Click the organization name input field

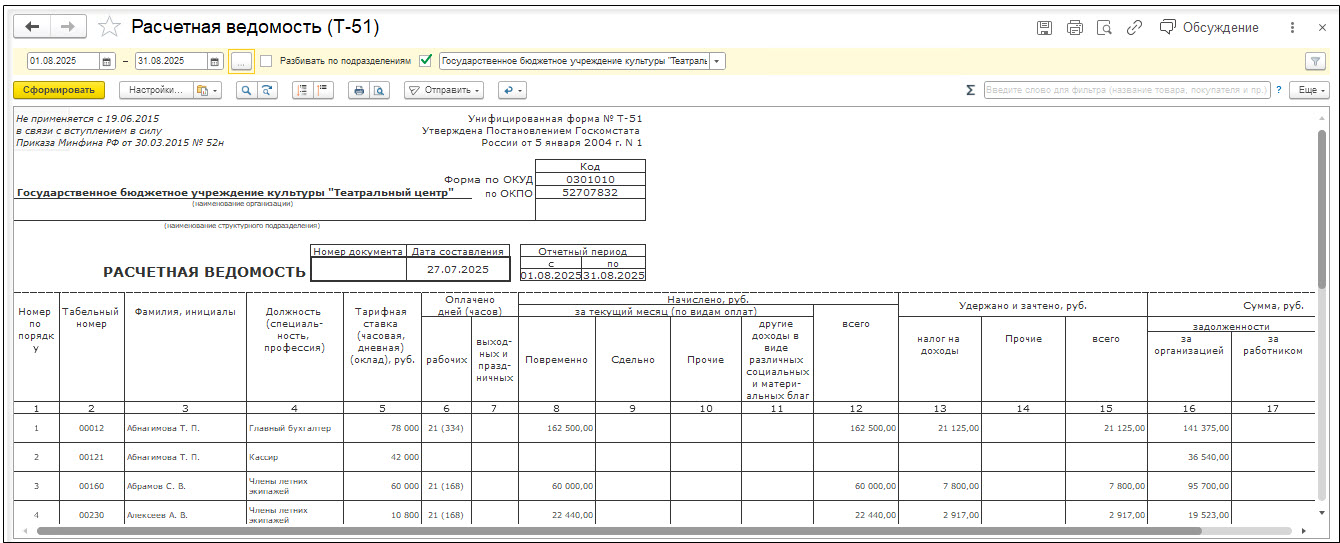click(x=574, y=61)
